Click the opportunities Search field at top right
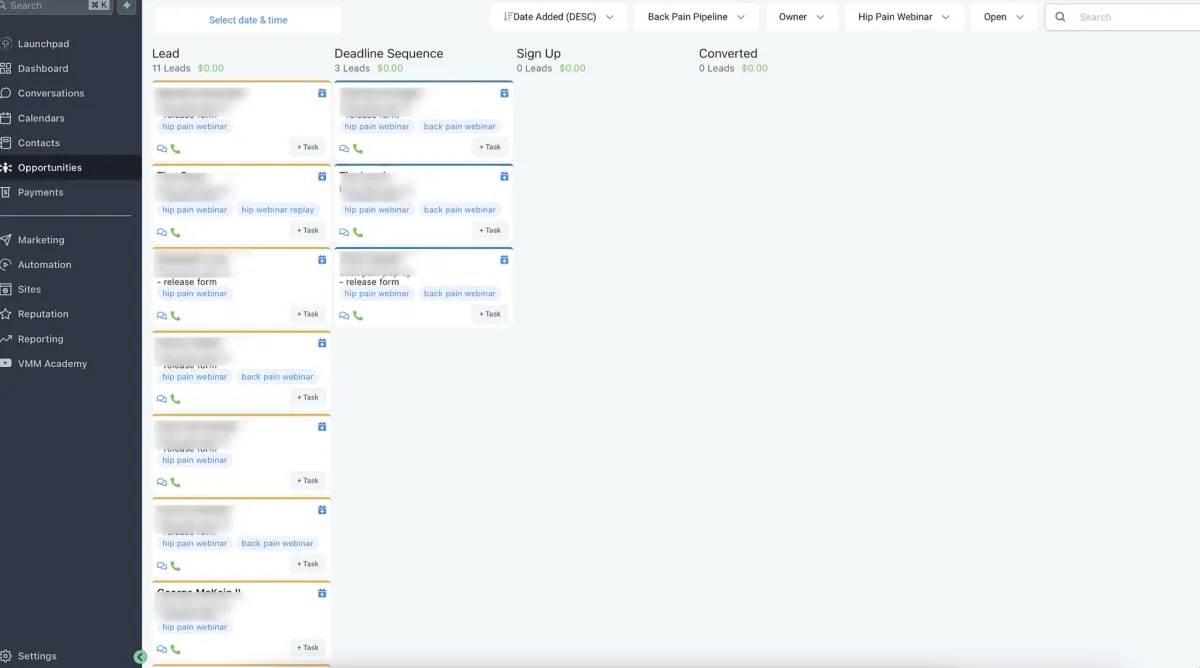1200x668 pixels. coord(1123,17)
